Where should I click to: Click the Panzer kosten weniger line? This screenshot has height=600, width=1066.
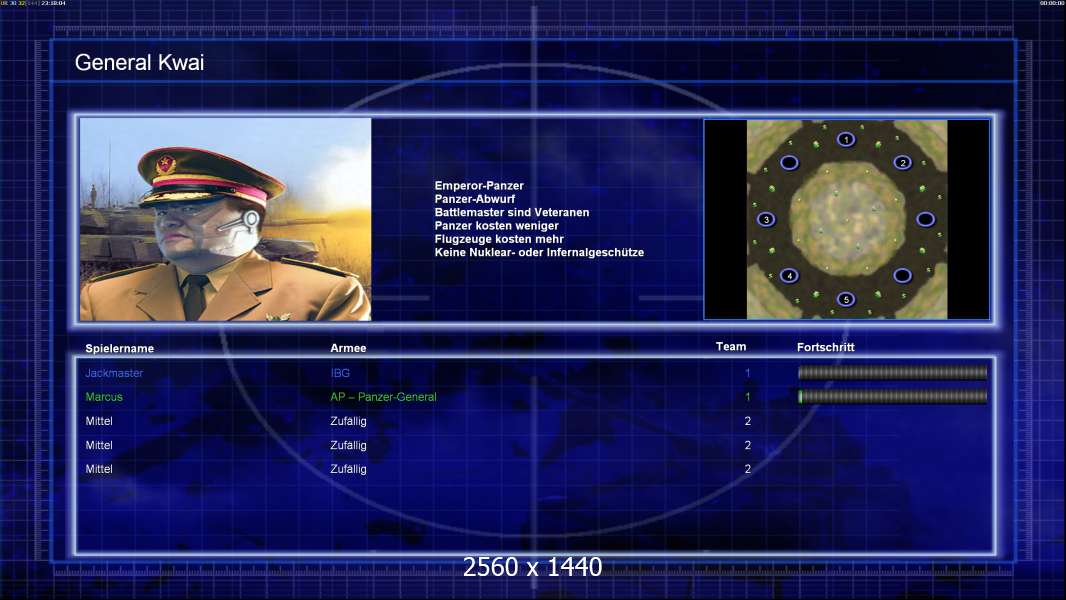(x=496, y=226)
